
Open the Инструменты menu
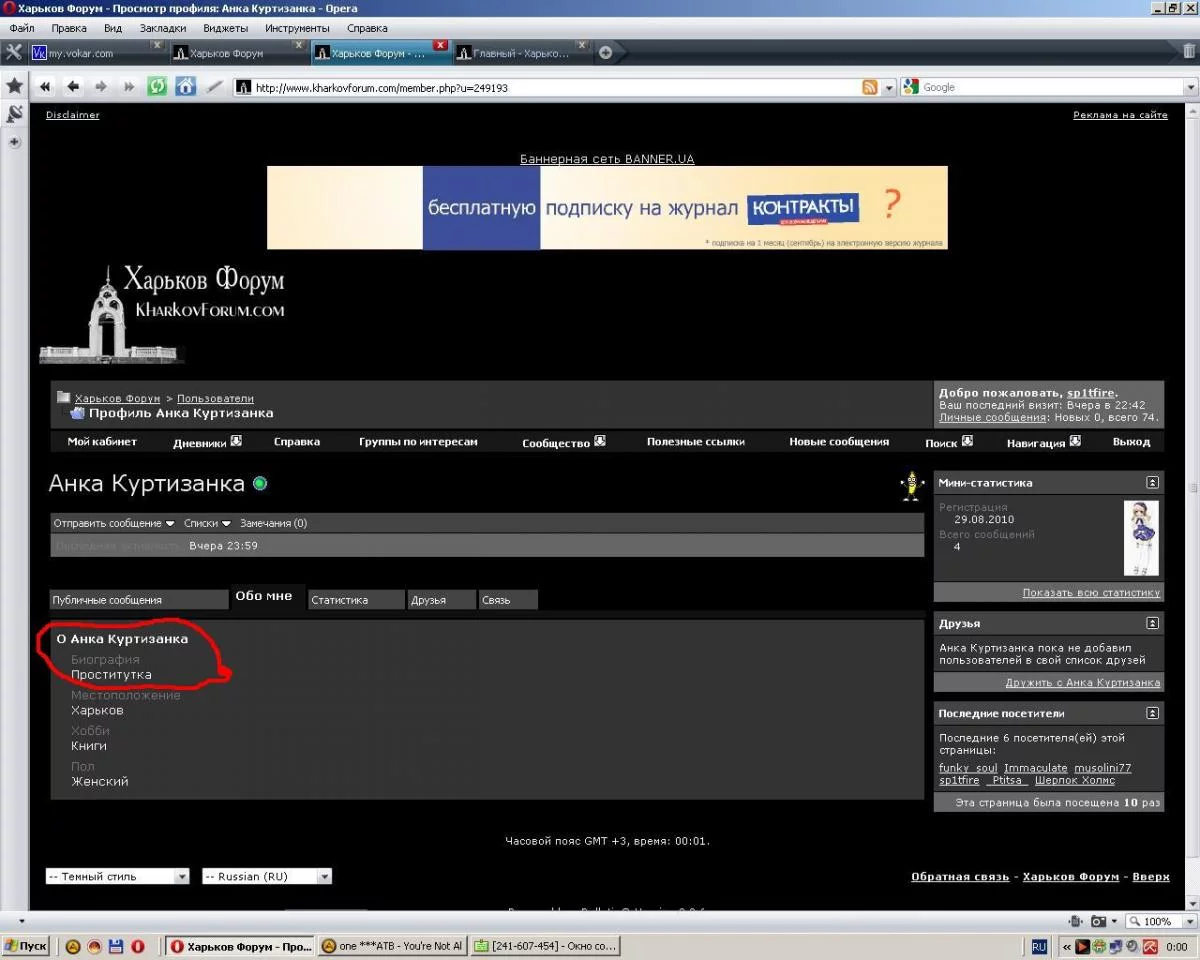pos(297,28)
